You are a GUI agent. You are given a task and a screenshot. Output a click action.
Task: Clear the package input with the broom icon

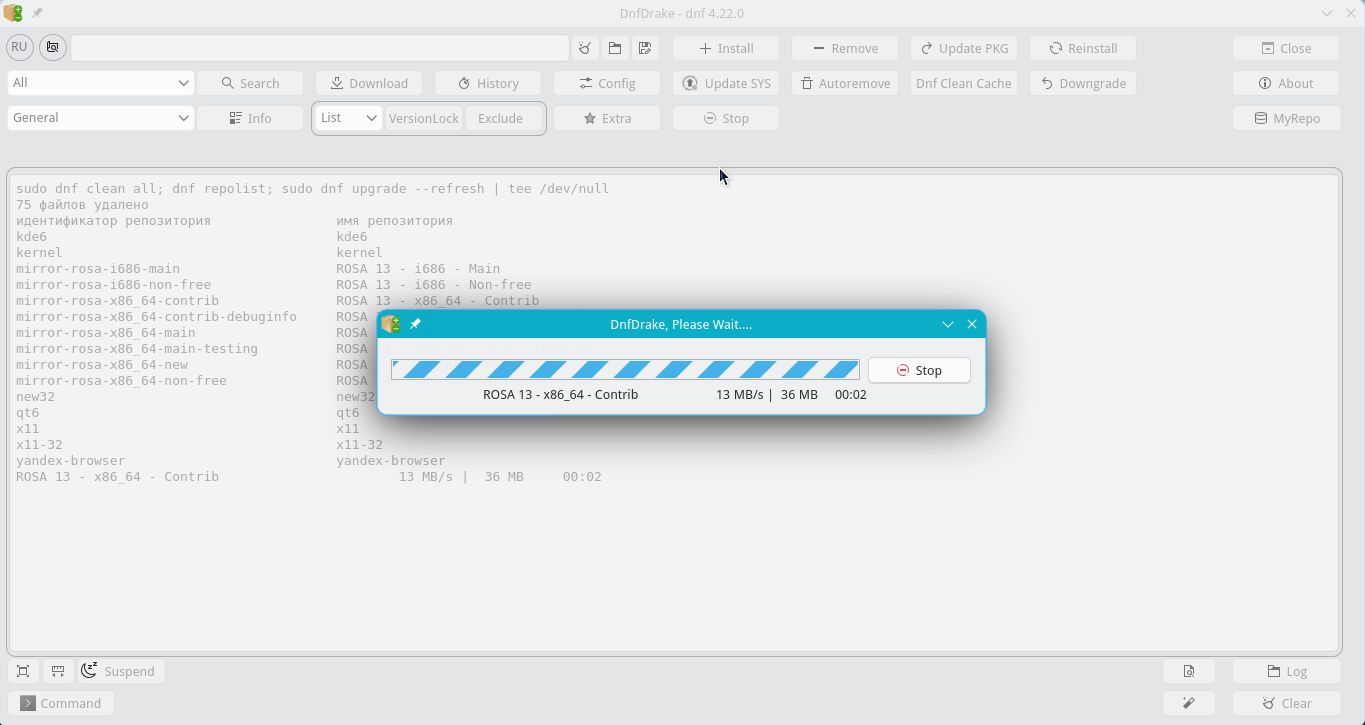click(x=585, y=48)
